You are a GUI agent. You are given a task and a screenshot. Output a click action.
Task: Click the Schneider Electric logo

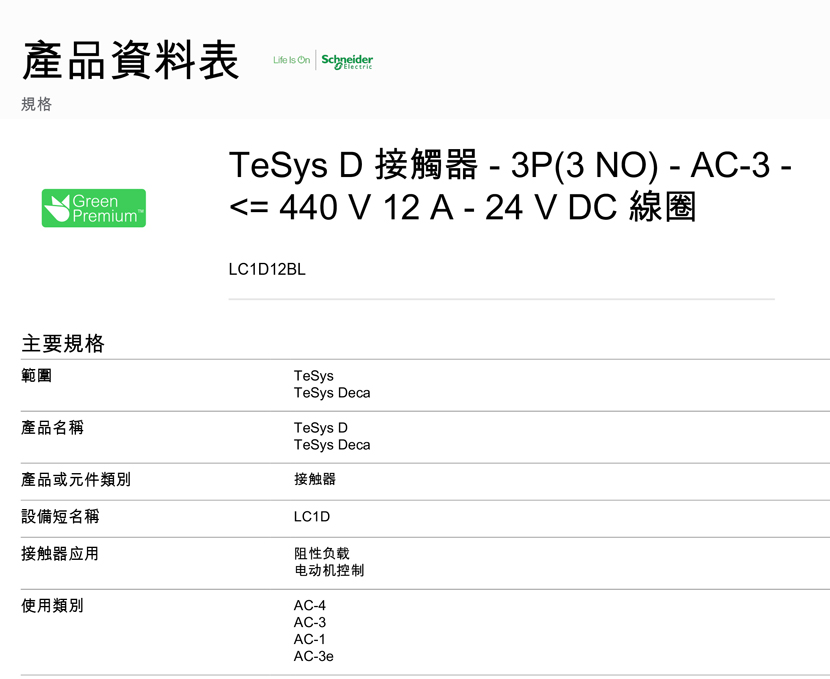coord(347,61)
